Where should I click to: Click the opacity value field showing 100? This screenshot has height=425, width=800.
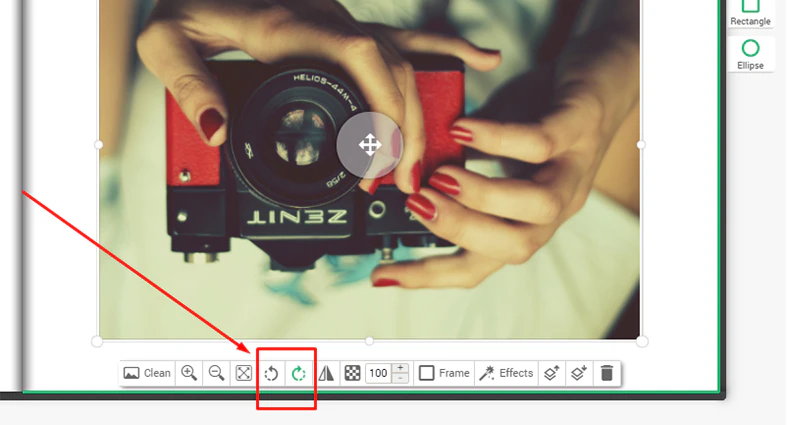click(x=379, y=373)
